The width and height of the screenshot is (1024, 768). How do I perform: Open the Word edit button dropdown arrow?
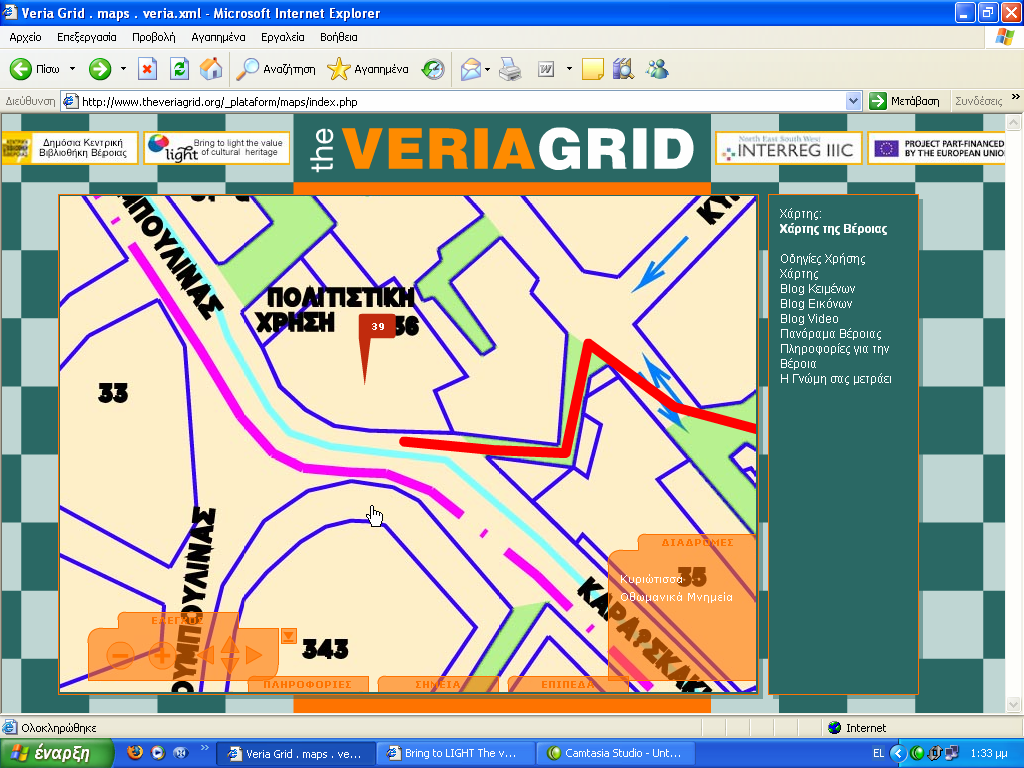click(x=569, y=69)
